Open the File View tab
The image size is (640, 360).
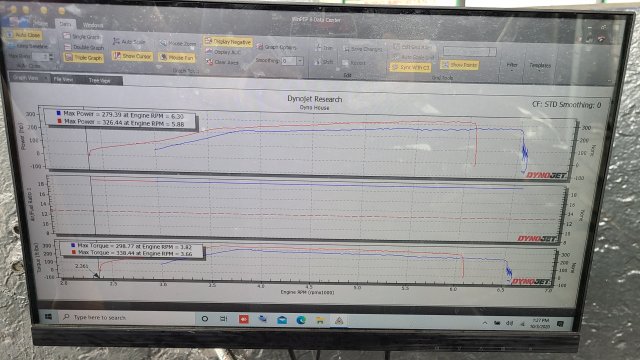click(x=63, y=80)
